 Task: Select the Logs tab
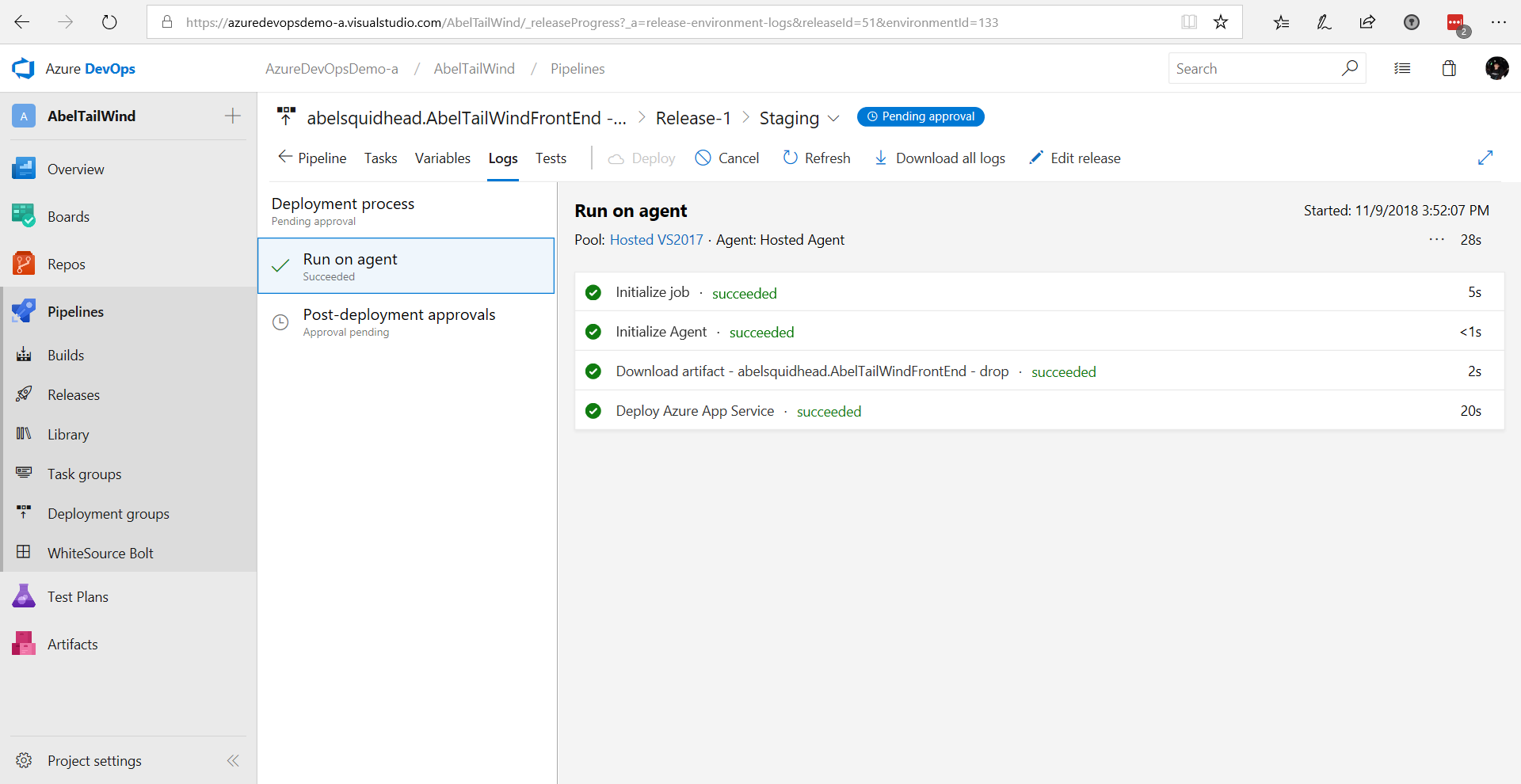[x=503, y=158]
